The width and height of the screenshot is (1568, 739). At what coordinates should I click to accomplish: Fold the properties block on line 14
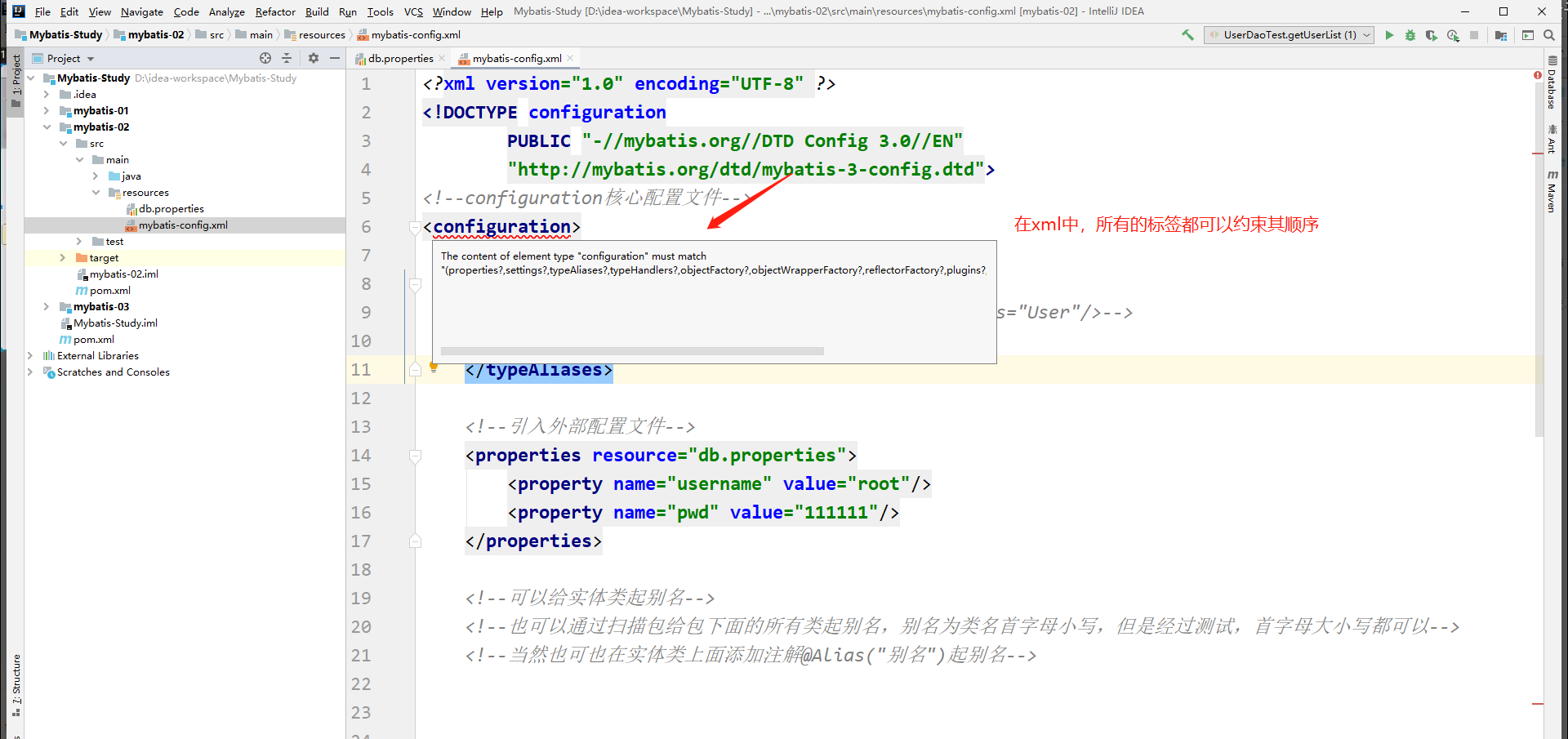pos(415,456)
